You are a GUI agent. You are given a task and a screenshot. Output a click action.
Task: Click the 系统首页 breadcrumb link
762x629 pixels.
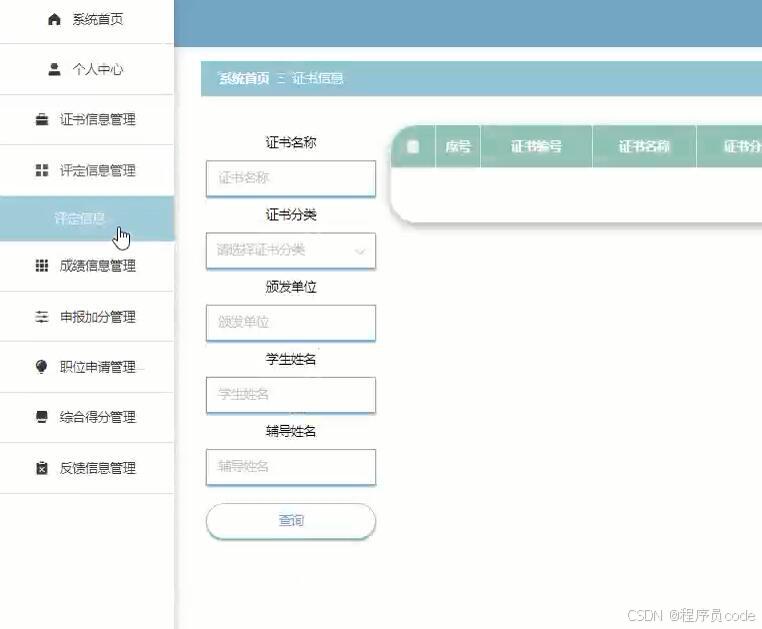tap(244, 78)
